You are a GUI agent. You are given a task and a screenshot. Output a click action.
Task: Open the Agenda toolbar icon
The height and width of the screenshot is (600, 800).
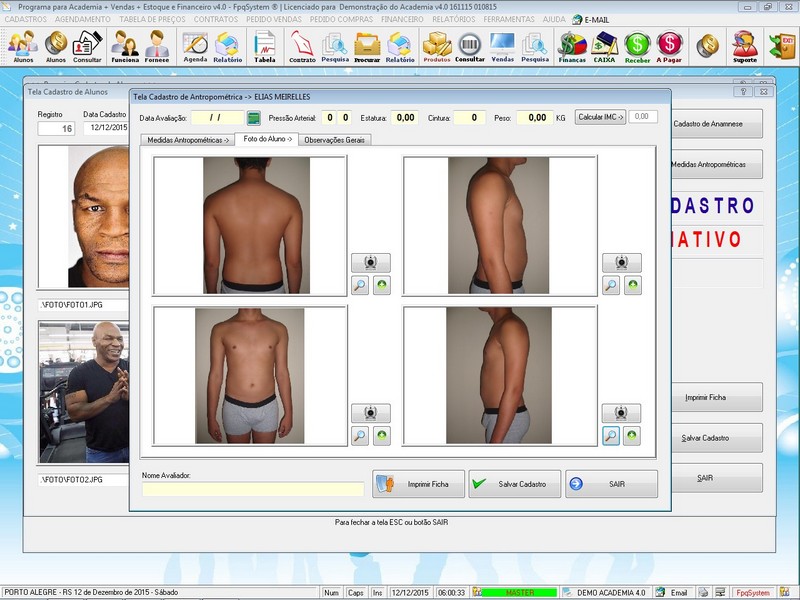(x=195, y=46)
